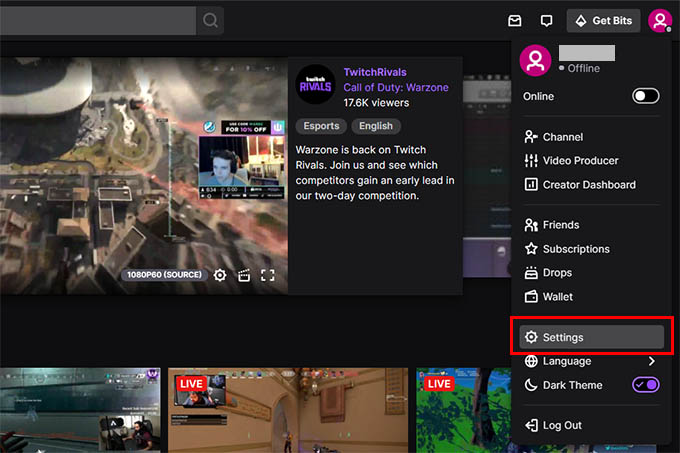Open TwitchRivals channel link
Viewport: 680px width, 453px height.
375,72
